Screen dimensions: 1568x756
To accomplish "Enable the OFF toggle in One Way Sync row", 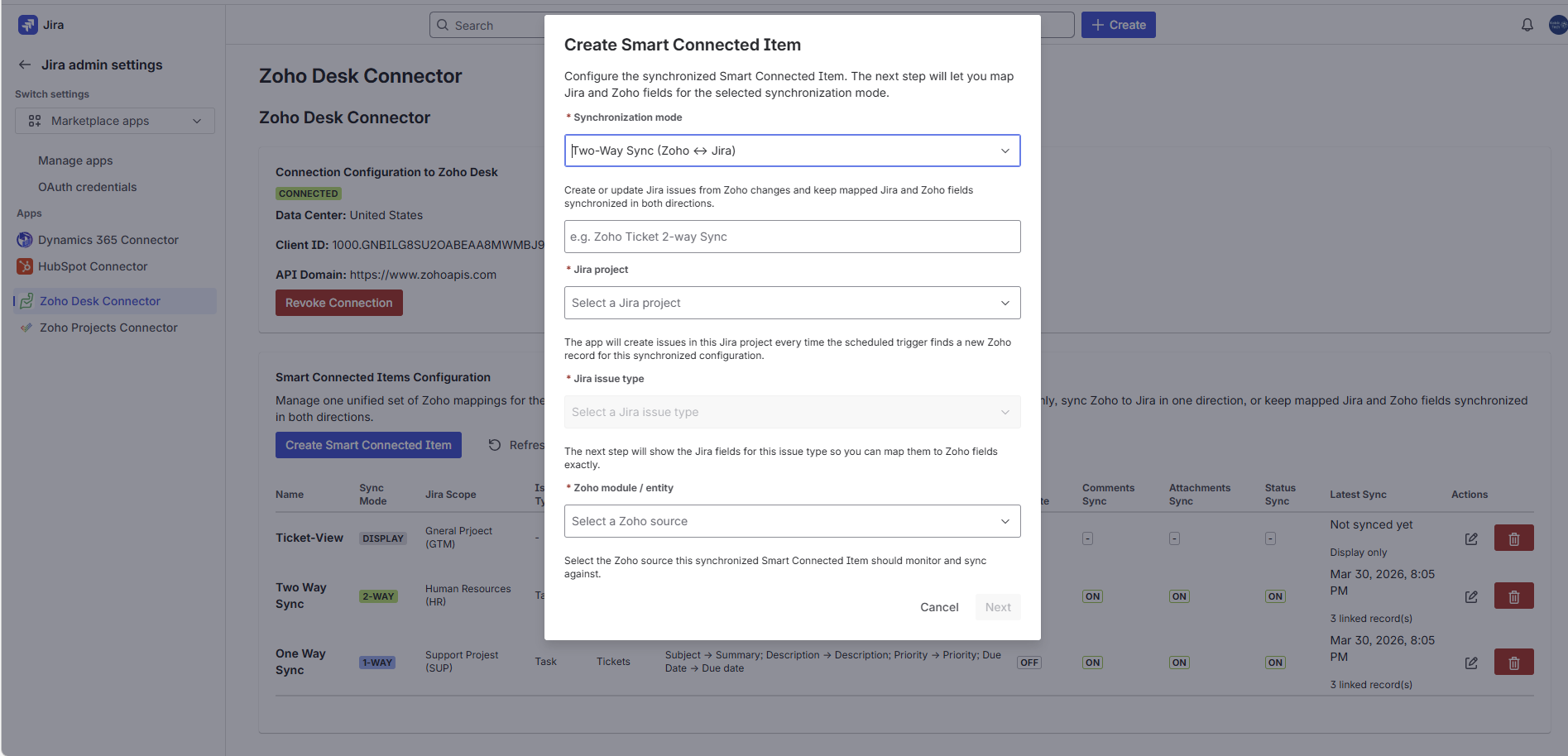I will tap(1029, 662).
